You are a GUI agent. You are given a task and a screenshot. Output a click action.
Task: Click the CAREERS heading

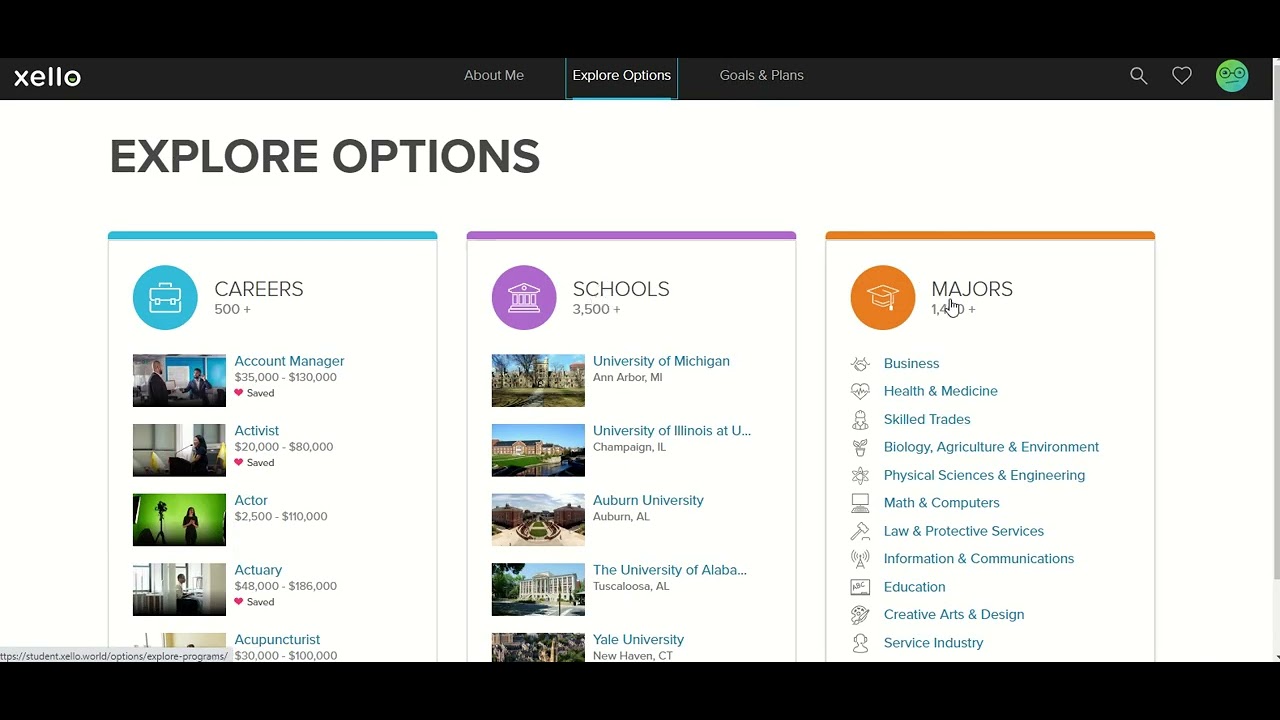(259, 289)
